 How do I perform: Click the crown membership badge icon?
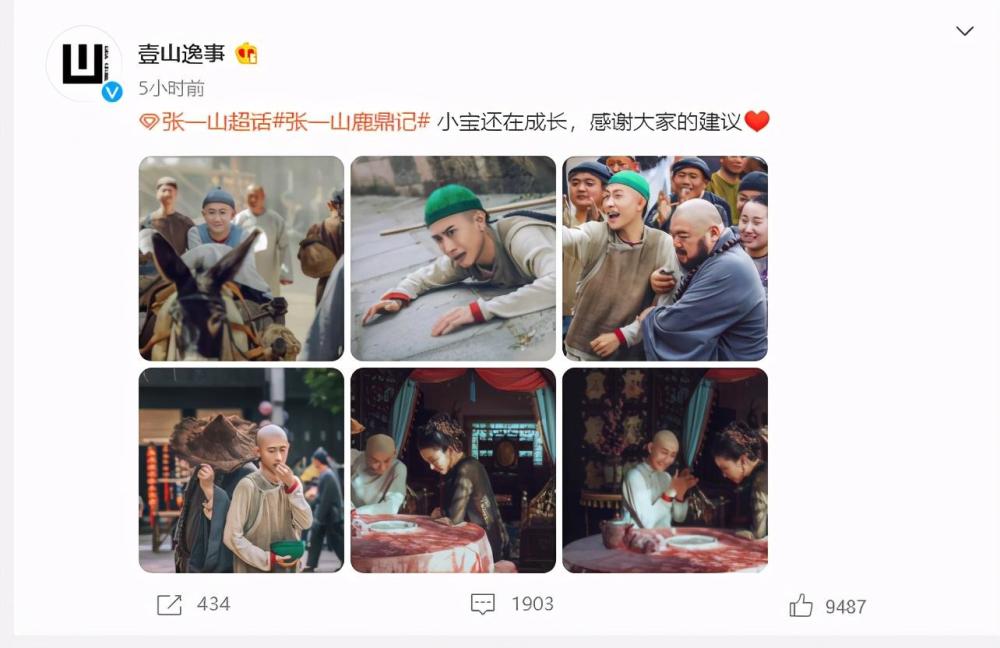[246, 53]
